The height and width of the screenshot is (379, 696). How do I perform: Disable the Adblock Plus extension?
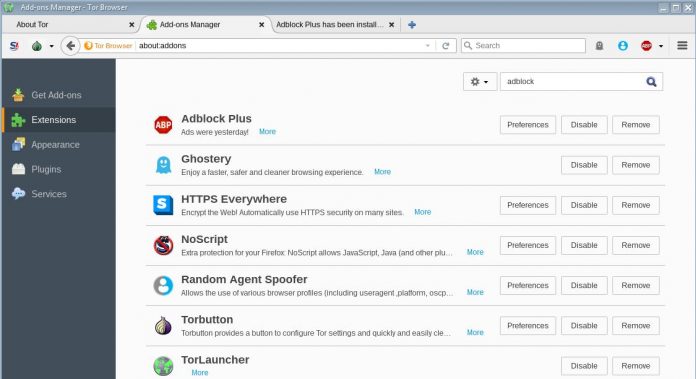[x=584, y=125]
